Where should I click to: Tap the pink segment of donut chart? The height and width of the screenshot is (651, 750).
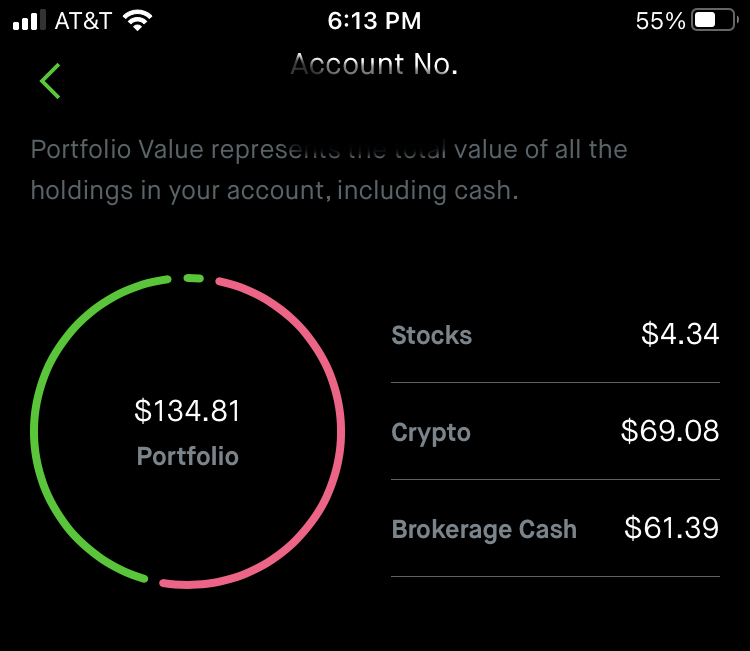point(343,430)
